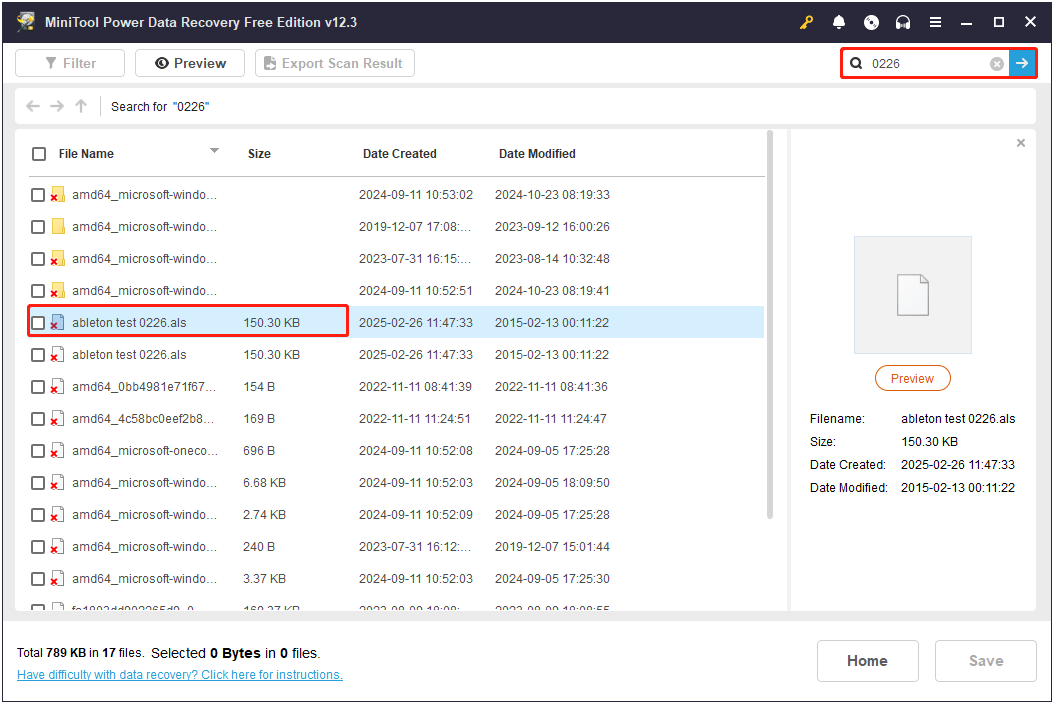Image resolution: width=1055 pixels, height=705 pixels.
Task: Click the Save button
Action: [986, 661]
